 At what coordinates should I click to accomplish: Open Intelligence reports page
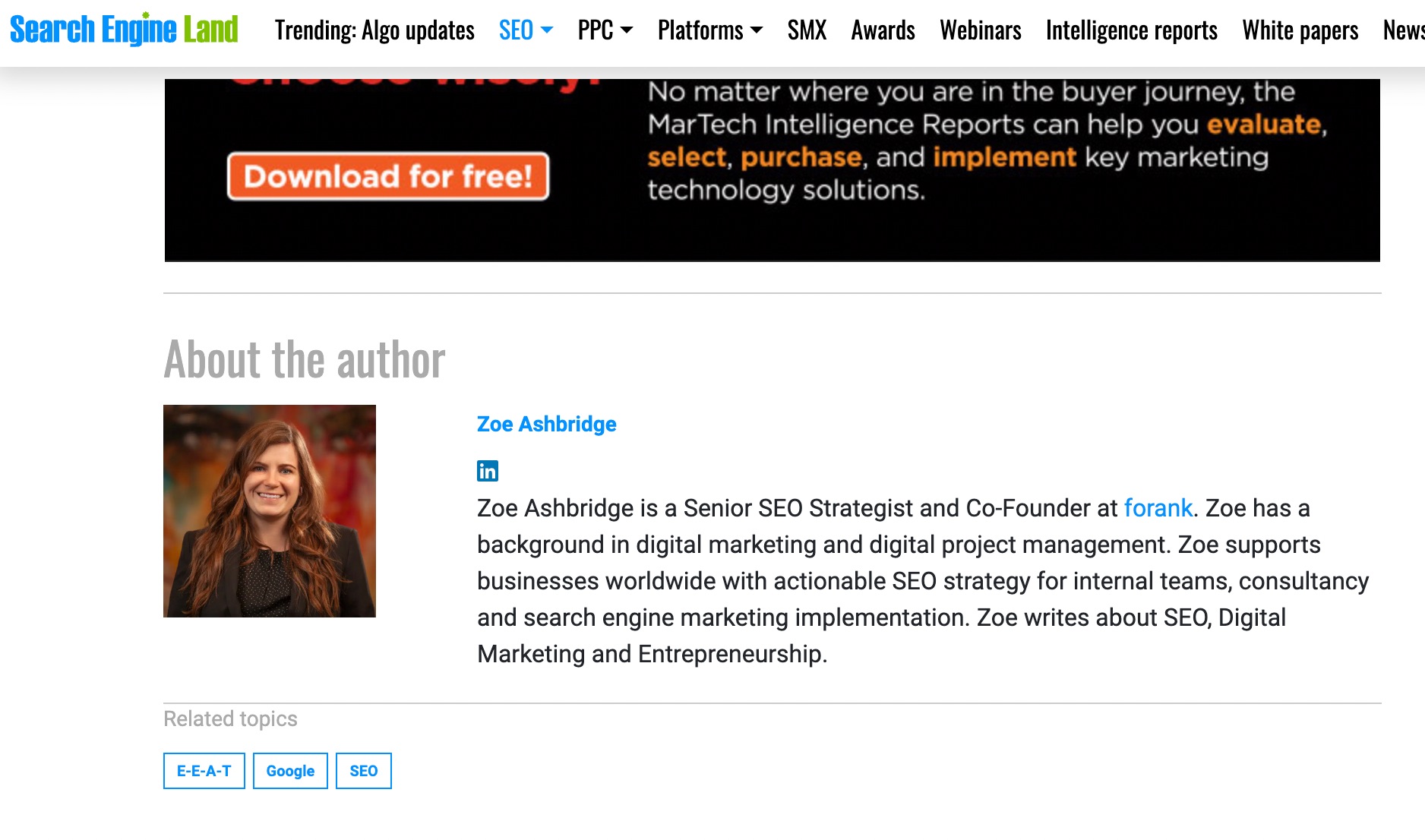(x=1131, y=30)
